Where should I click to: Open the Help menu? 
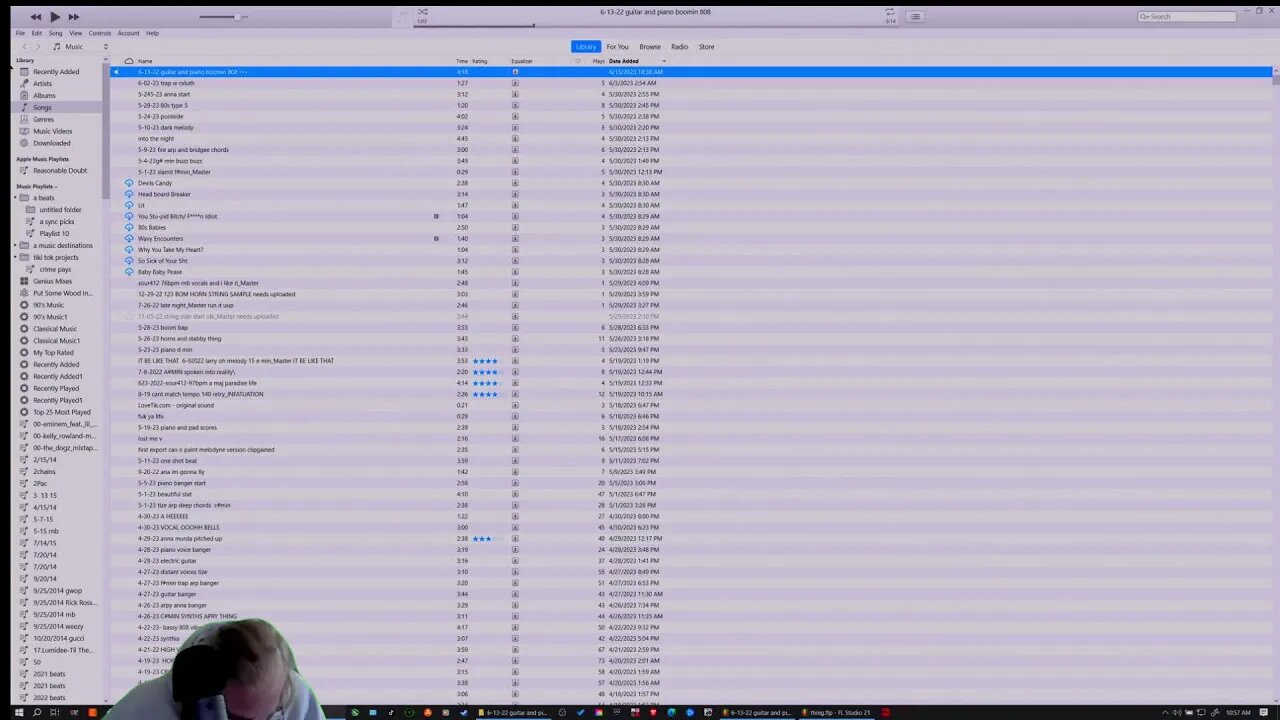pyautogui.click(x=152, y=33)
